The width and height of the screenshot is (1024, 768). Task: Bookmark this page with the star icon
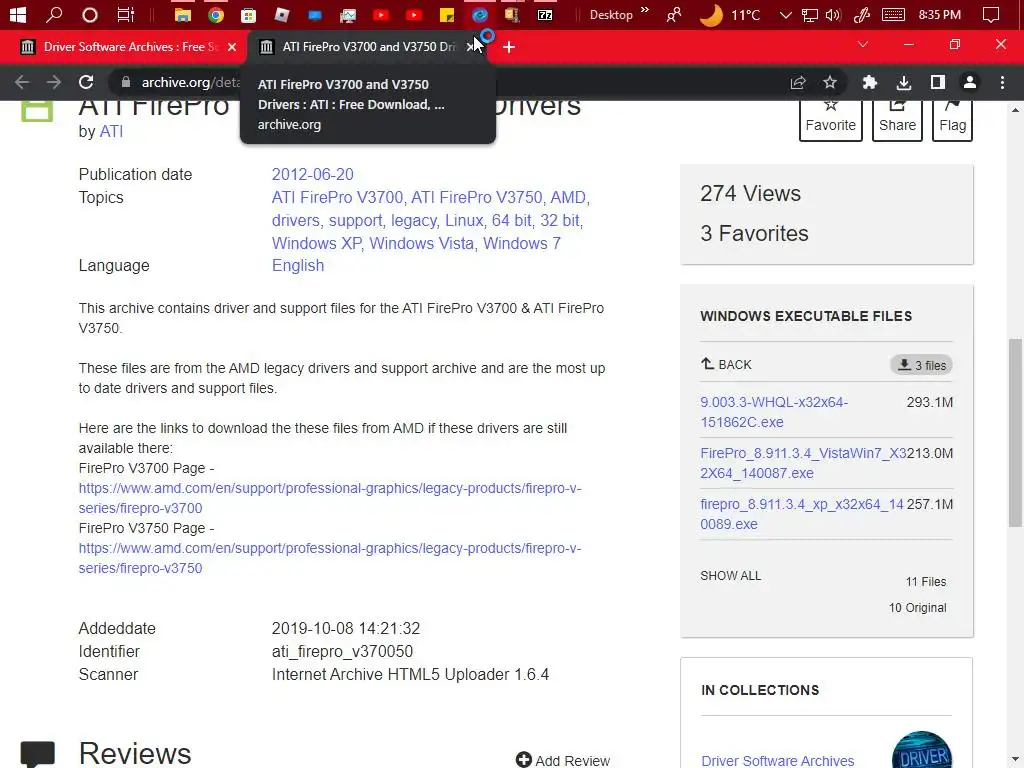coord(829,82)
